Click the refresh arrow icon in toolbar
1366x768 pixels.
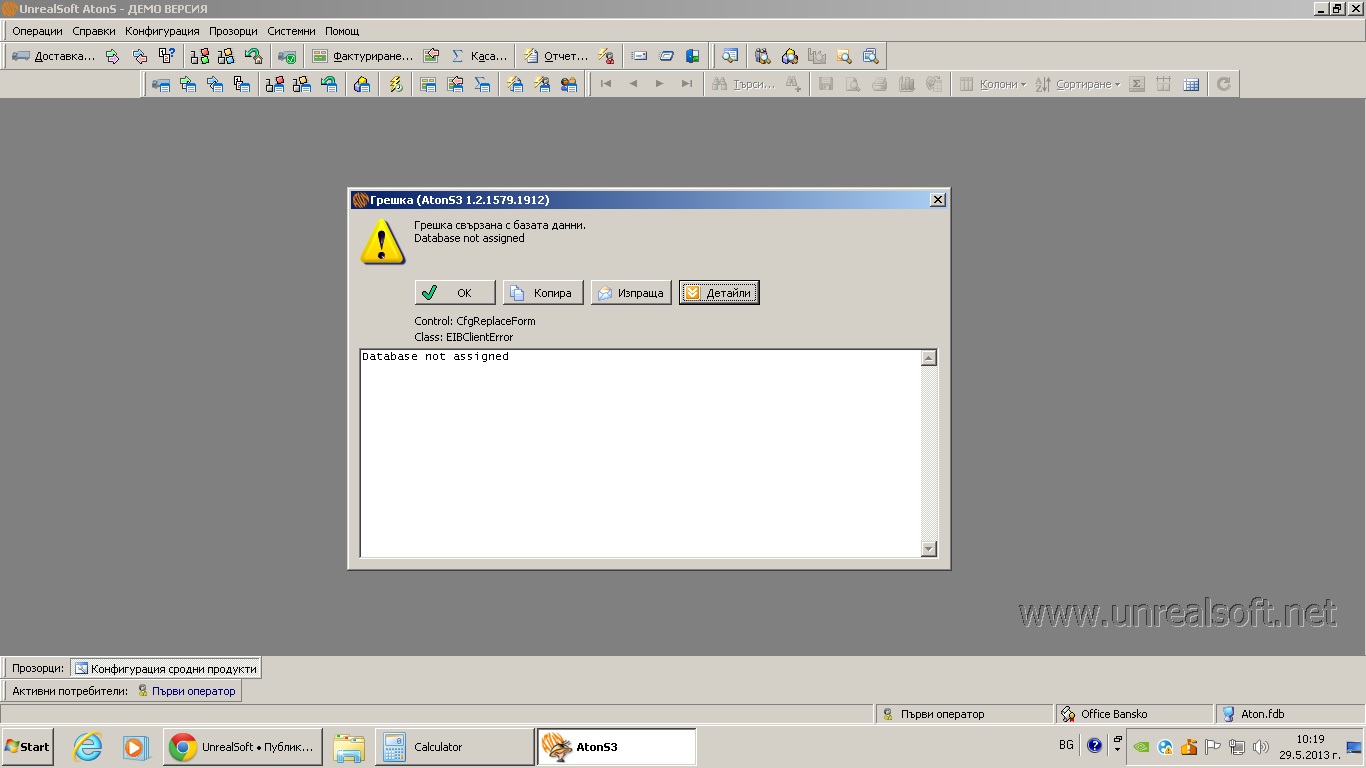pyautogui.click(x=1223, y=85)
